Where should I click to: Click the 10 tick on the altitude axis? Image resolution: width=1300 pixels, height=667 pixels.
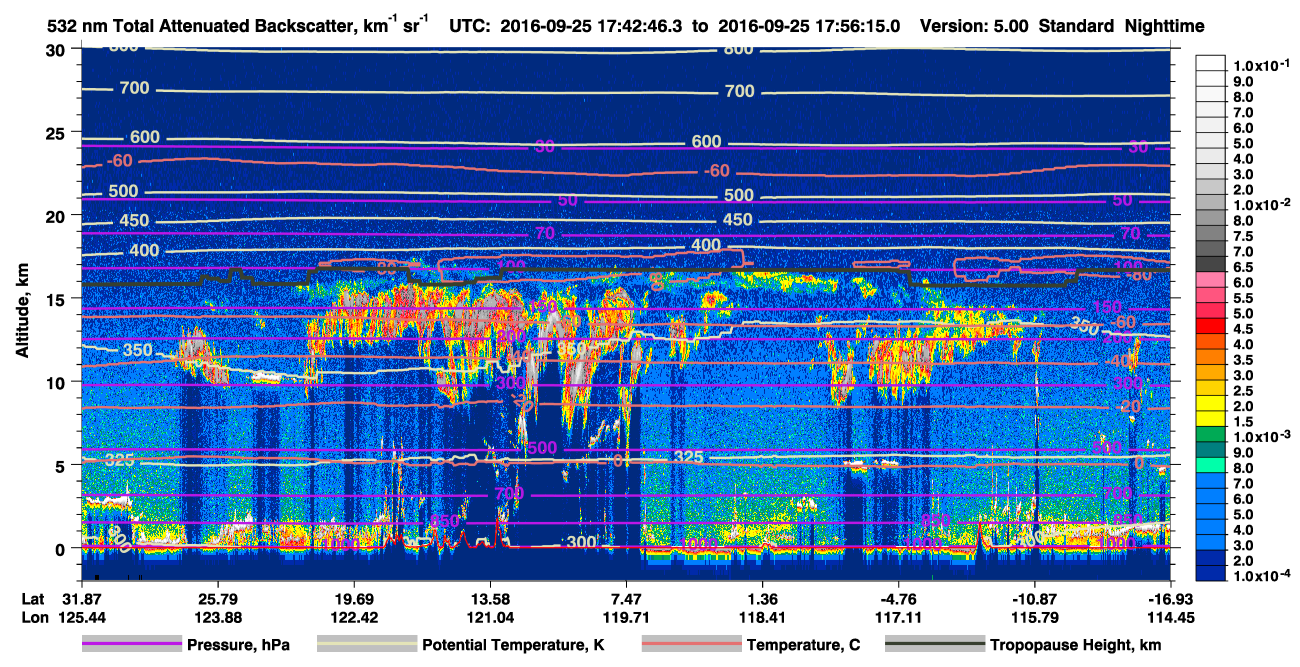(55, 382)
